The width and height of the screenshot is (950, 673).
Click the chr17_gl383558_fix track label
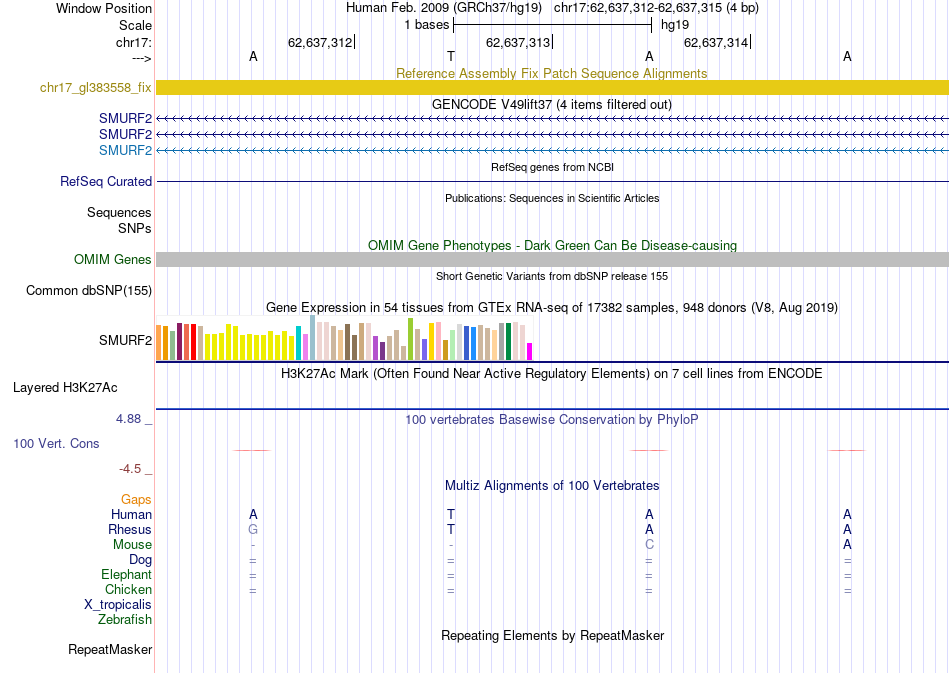[96, 87]
